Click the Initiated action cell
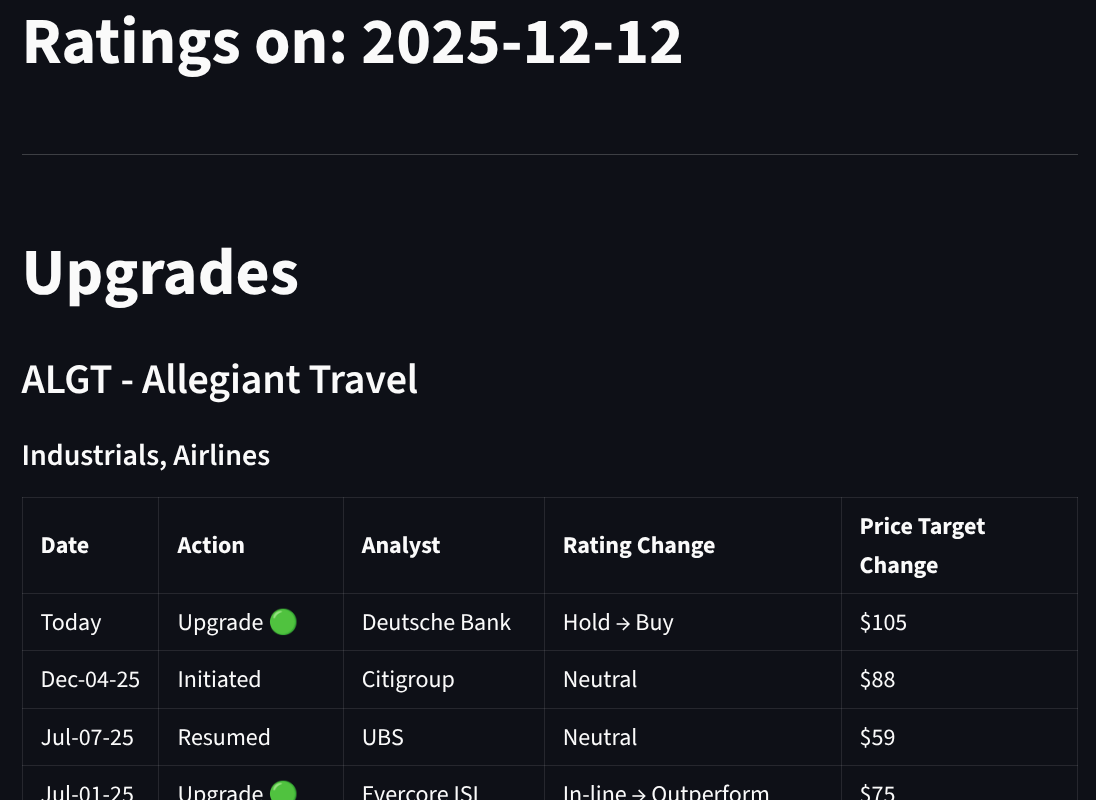 (219, 679)
